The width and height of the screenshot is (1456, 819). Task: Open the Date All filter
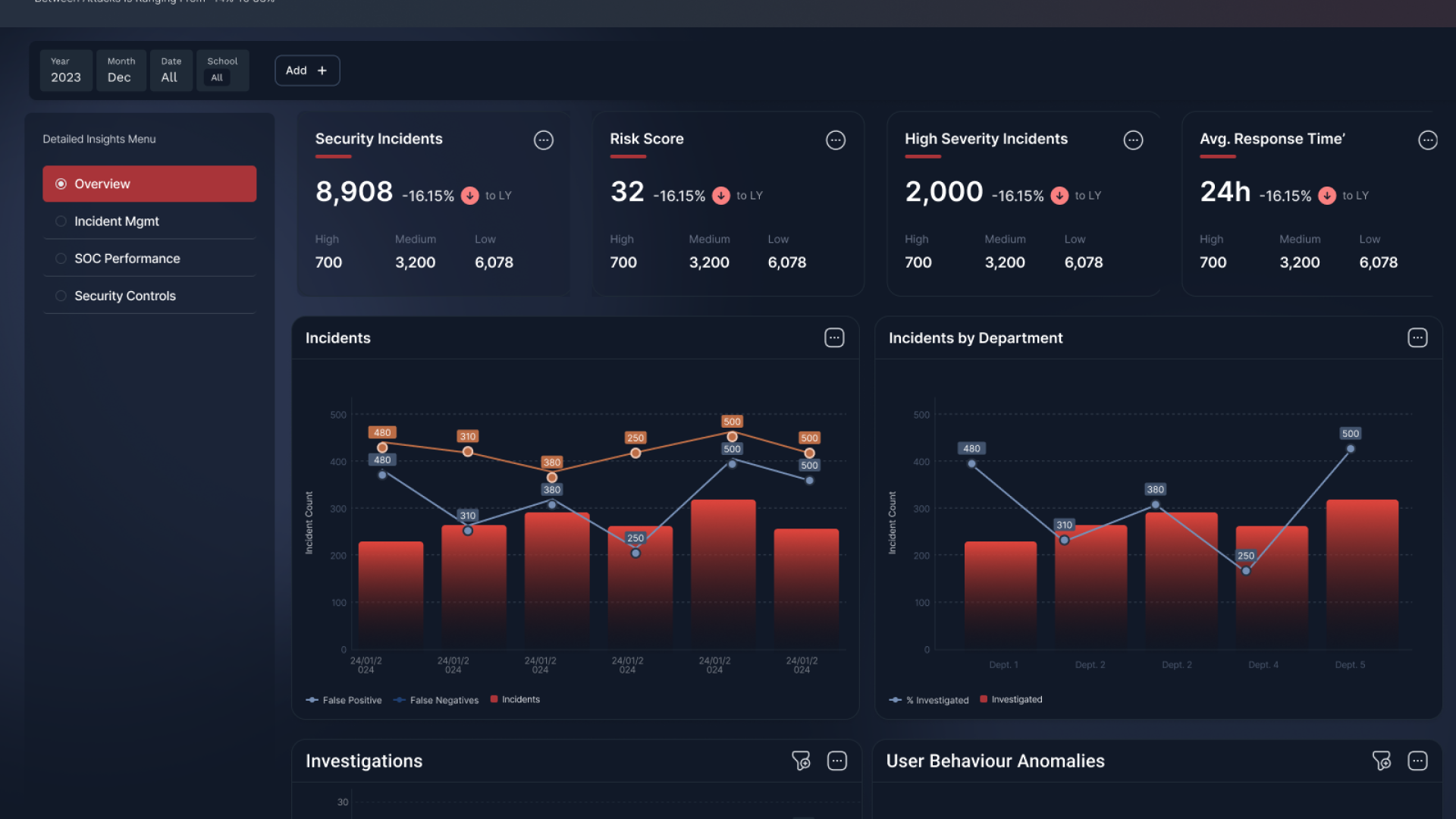pyautogui.click(x=171, y=71)
